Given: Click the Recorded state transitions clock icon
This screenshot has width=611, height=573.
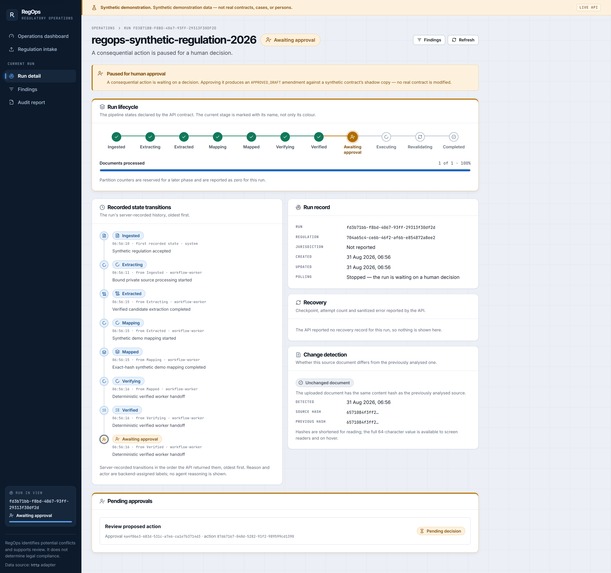Looking at the screenshot, I should (x=102, y=207).
